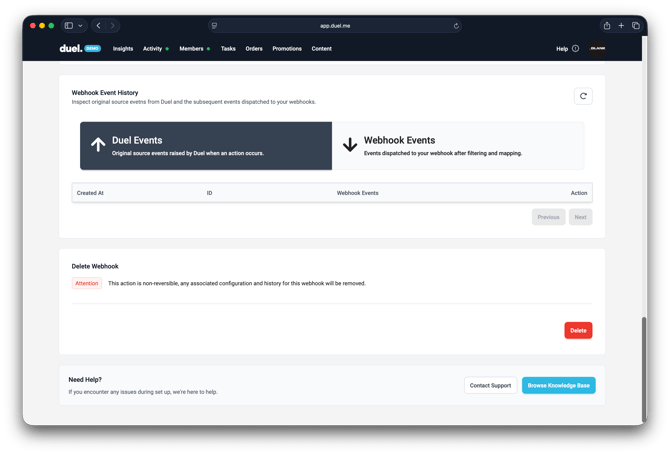This screenshot has width=670, height=455.
Task: Open a new browser tab
Action: [621, 26]
